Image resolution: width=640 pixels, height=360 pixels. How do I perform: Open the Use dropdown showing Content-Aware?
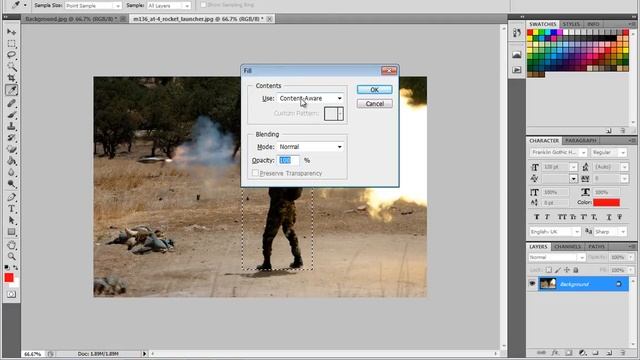[310, 98]
